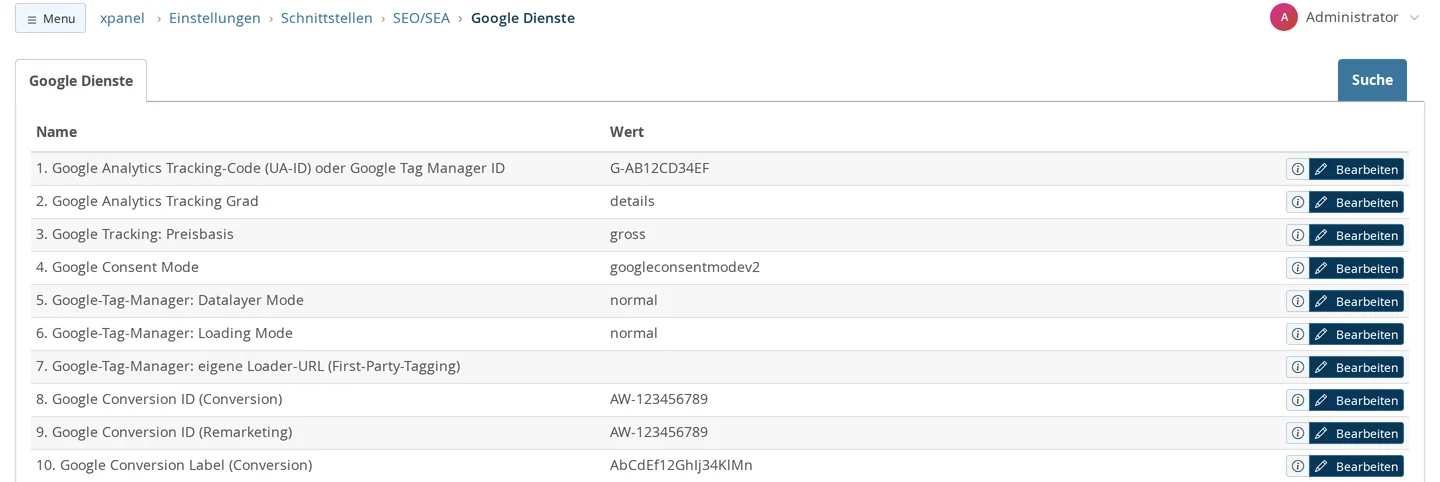Click 'normal' value in Datalayer Mode row
This screenshot has width=1440, height=482.
[x=634, y=300]
